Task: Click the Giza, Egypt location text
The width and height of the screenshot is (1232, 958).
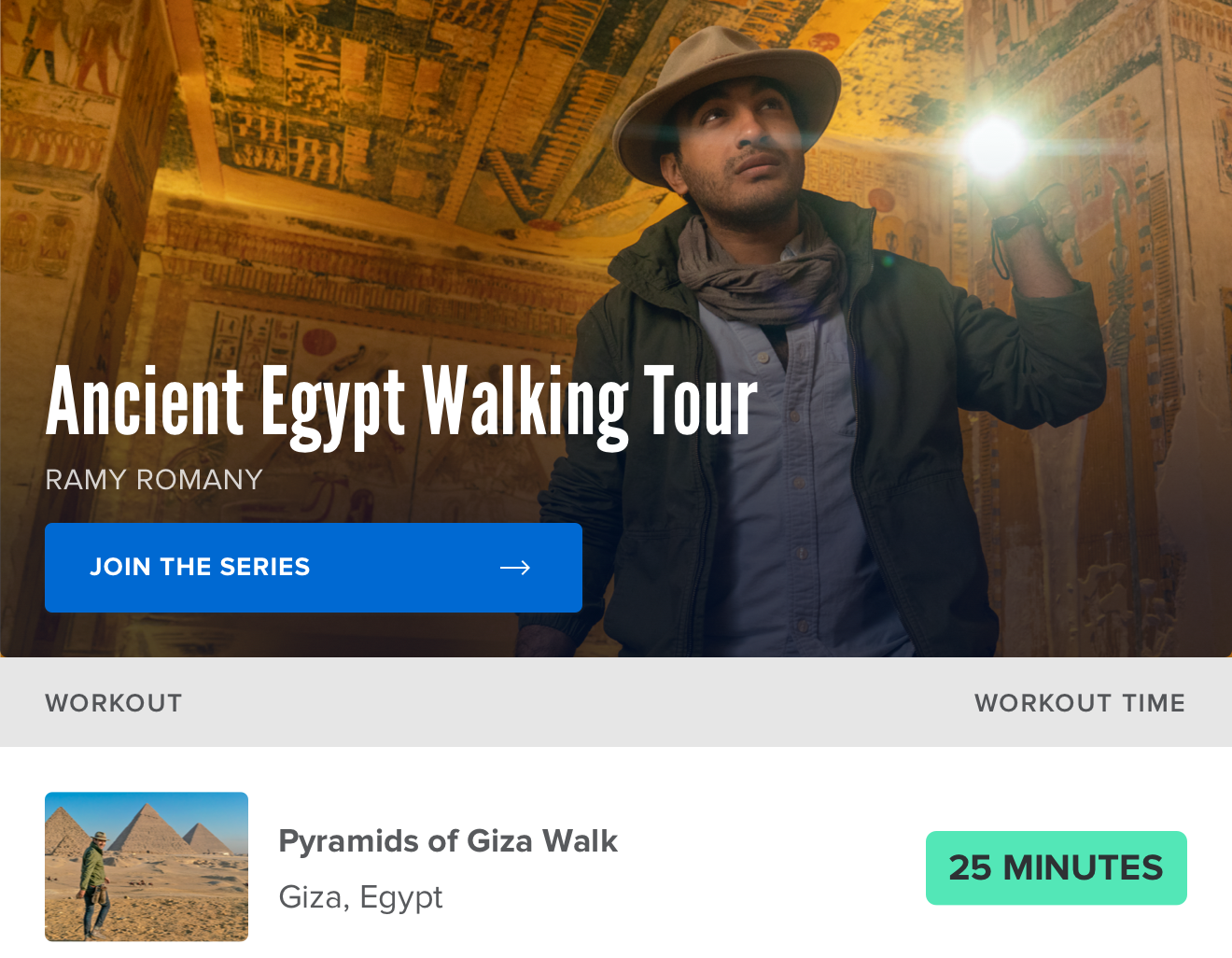Action: click(360, 897)
